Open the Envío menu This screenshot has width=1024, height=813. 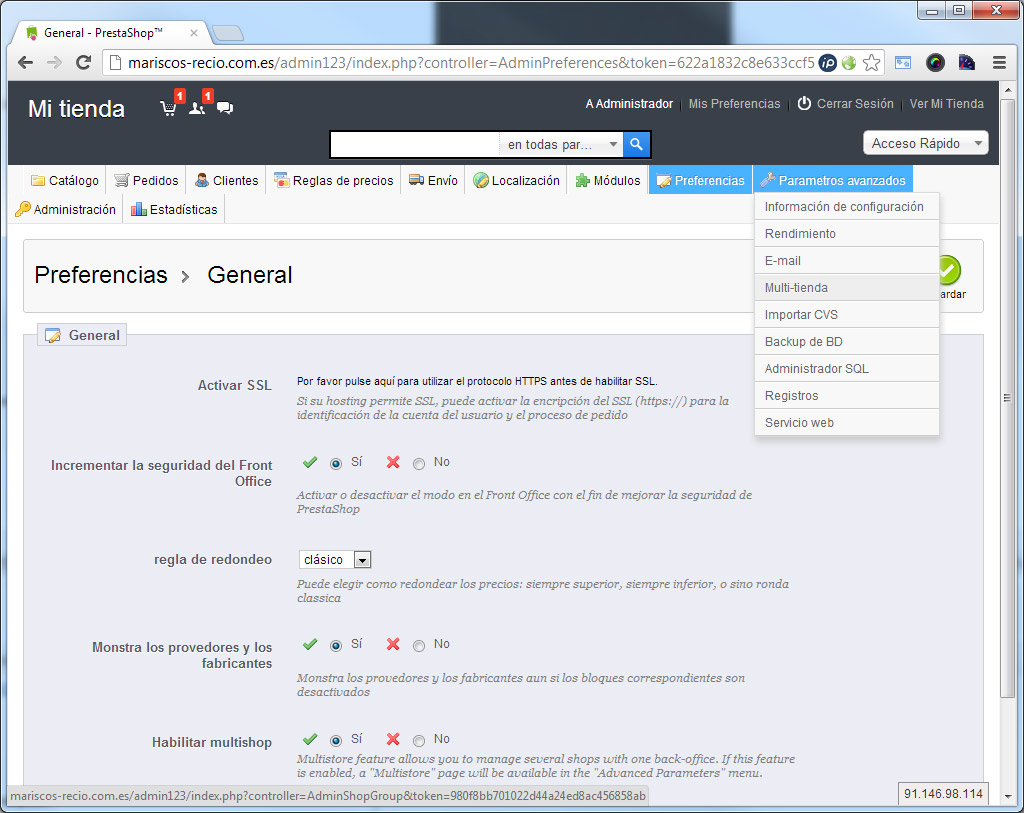point(433,180)
